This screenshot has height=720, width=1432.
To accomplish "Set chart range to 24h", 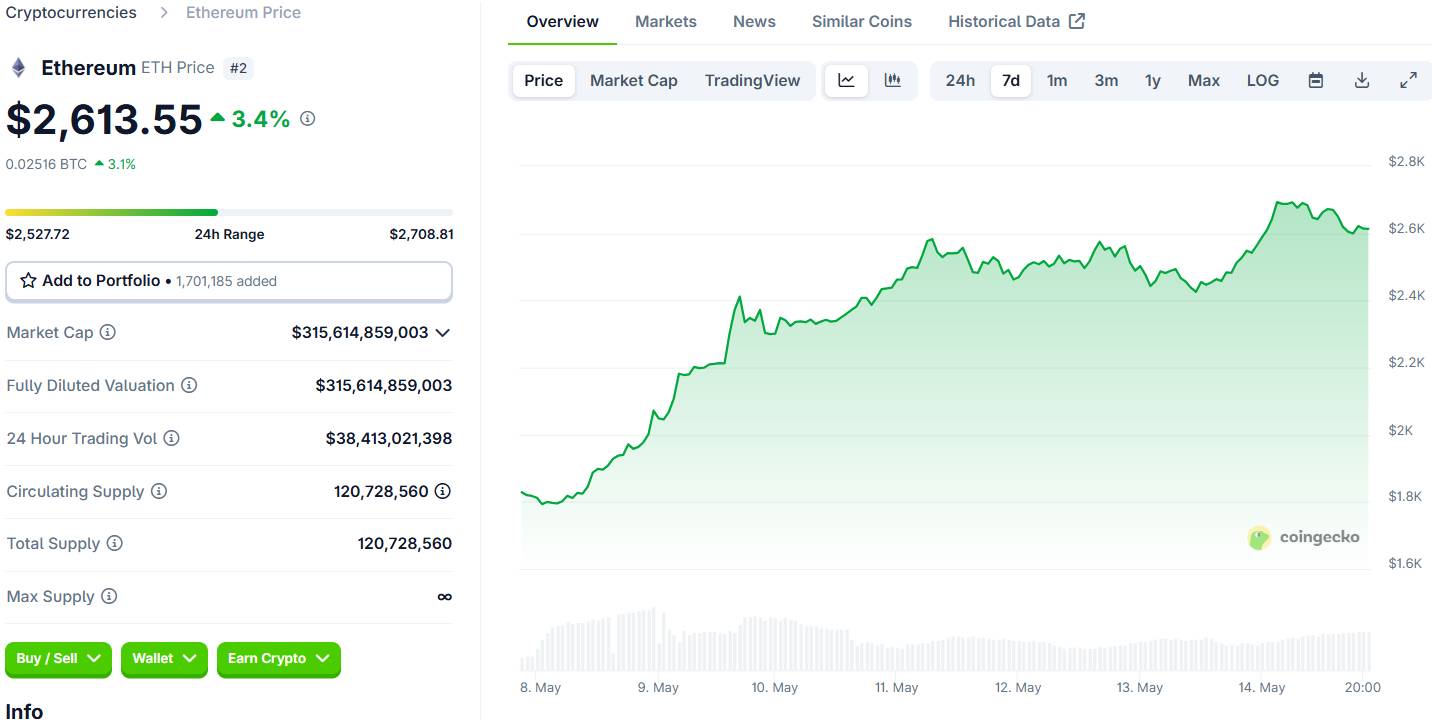I will point(960,80).
